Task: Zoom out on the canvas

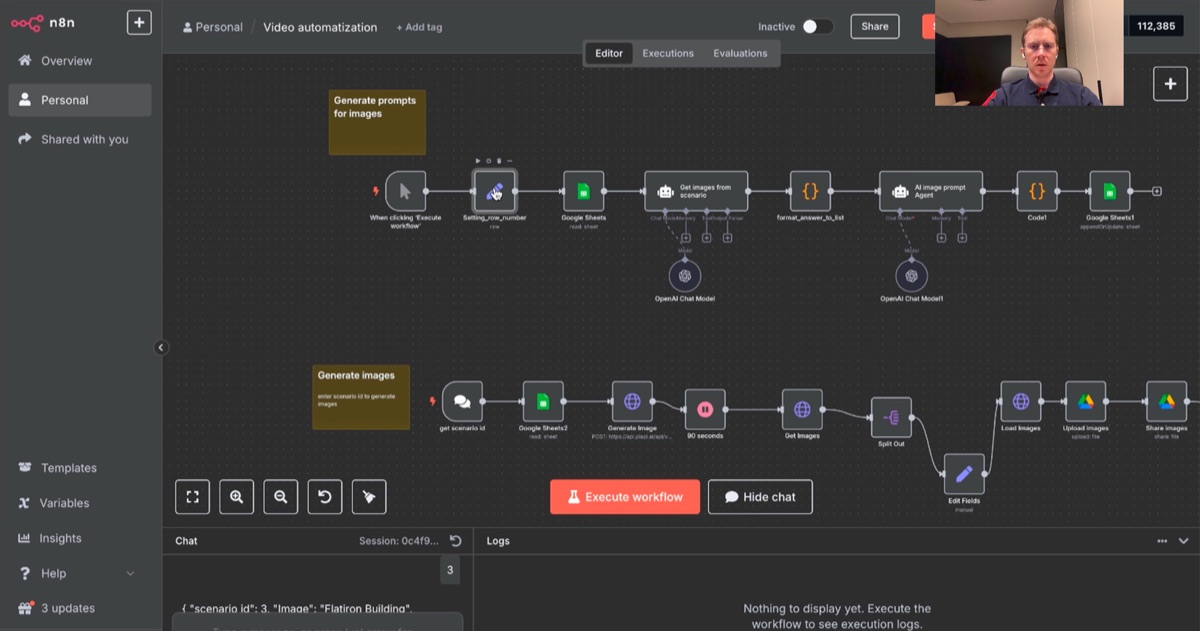Action: tap(280, 497)
